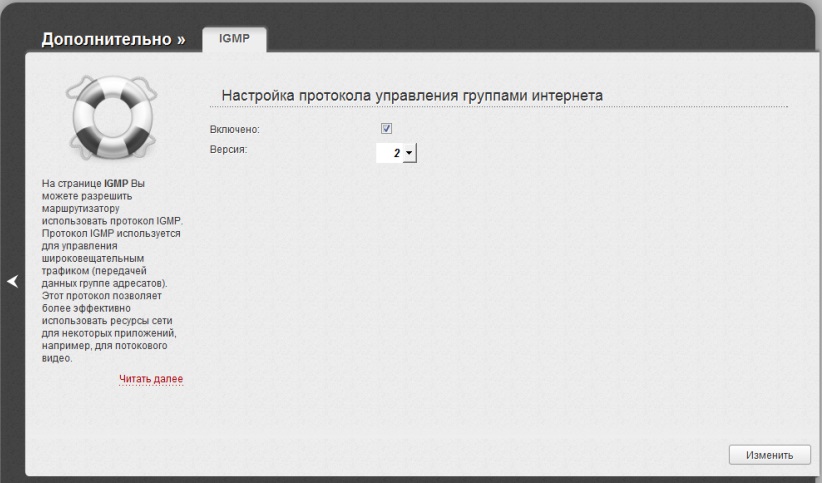Open the Версия dropdown arrow
The width and height of the screenshot is (823, 483).
coord(409,153)
